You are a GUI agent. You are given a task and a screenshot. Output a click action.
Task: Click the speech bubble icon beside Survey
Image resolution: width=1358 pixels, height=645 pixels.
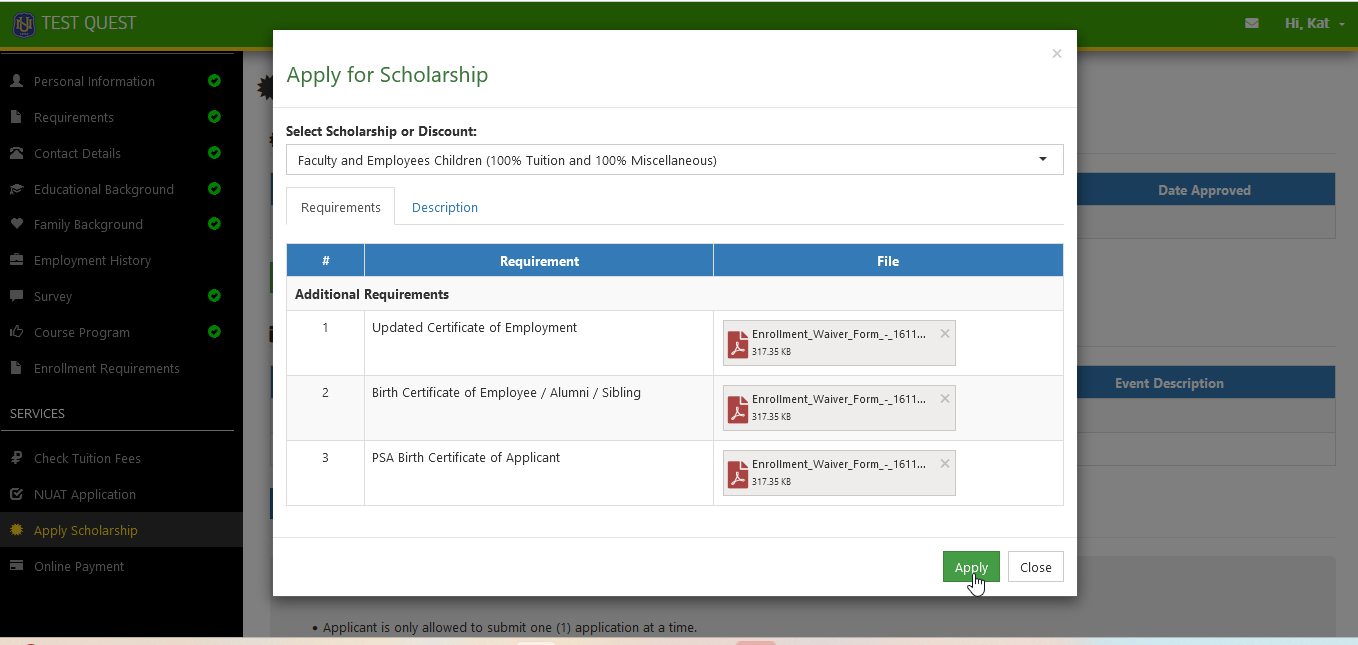tap(16, 296)
